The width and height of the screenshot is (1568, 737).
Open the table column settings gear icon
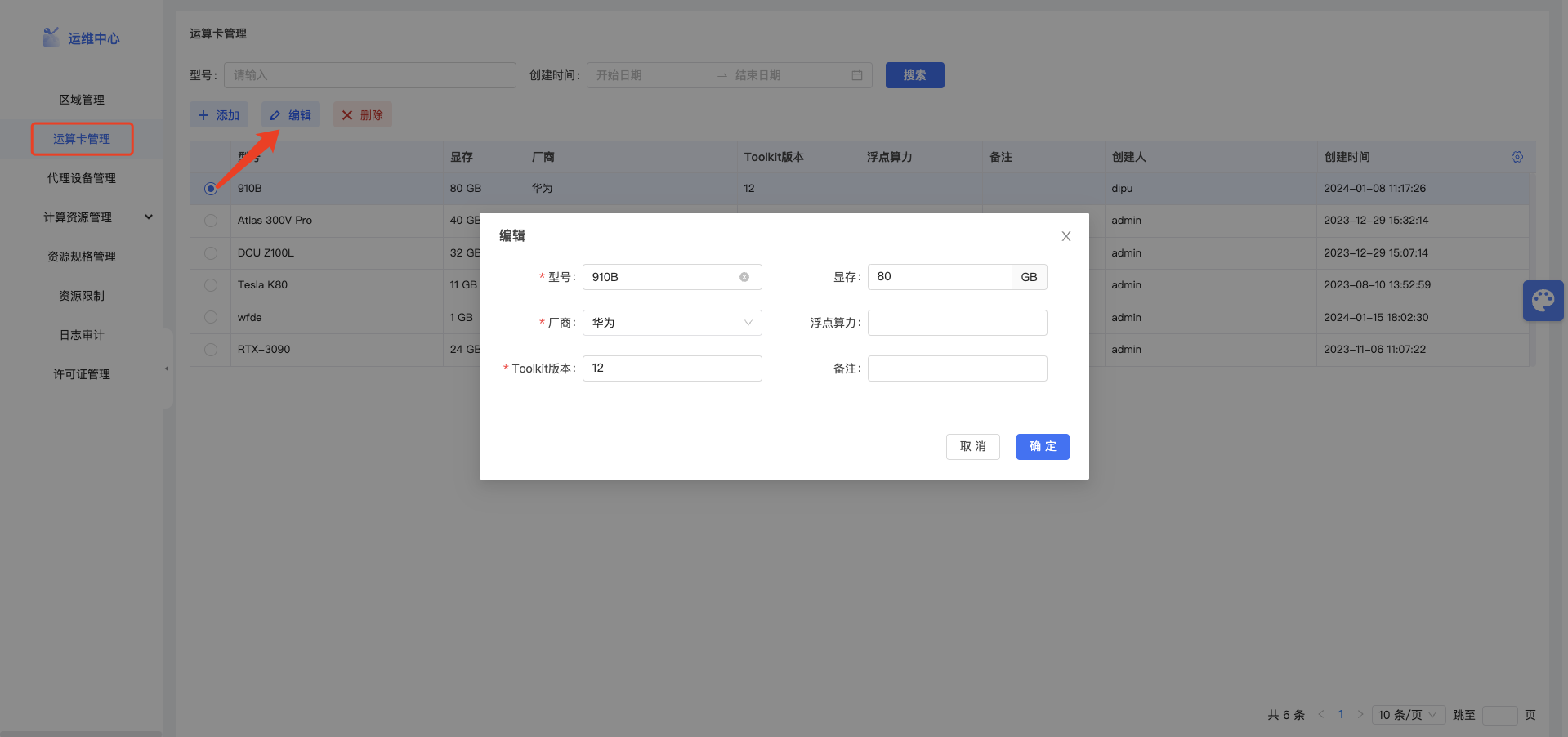coord(1517,157)
